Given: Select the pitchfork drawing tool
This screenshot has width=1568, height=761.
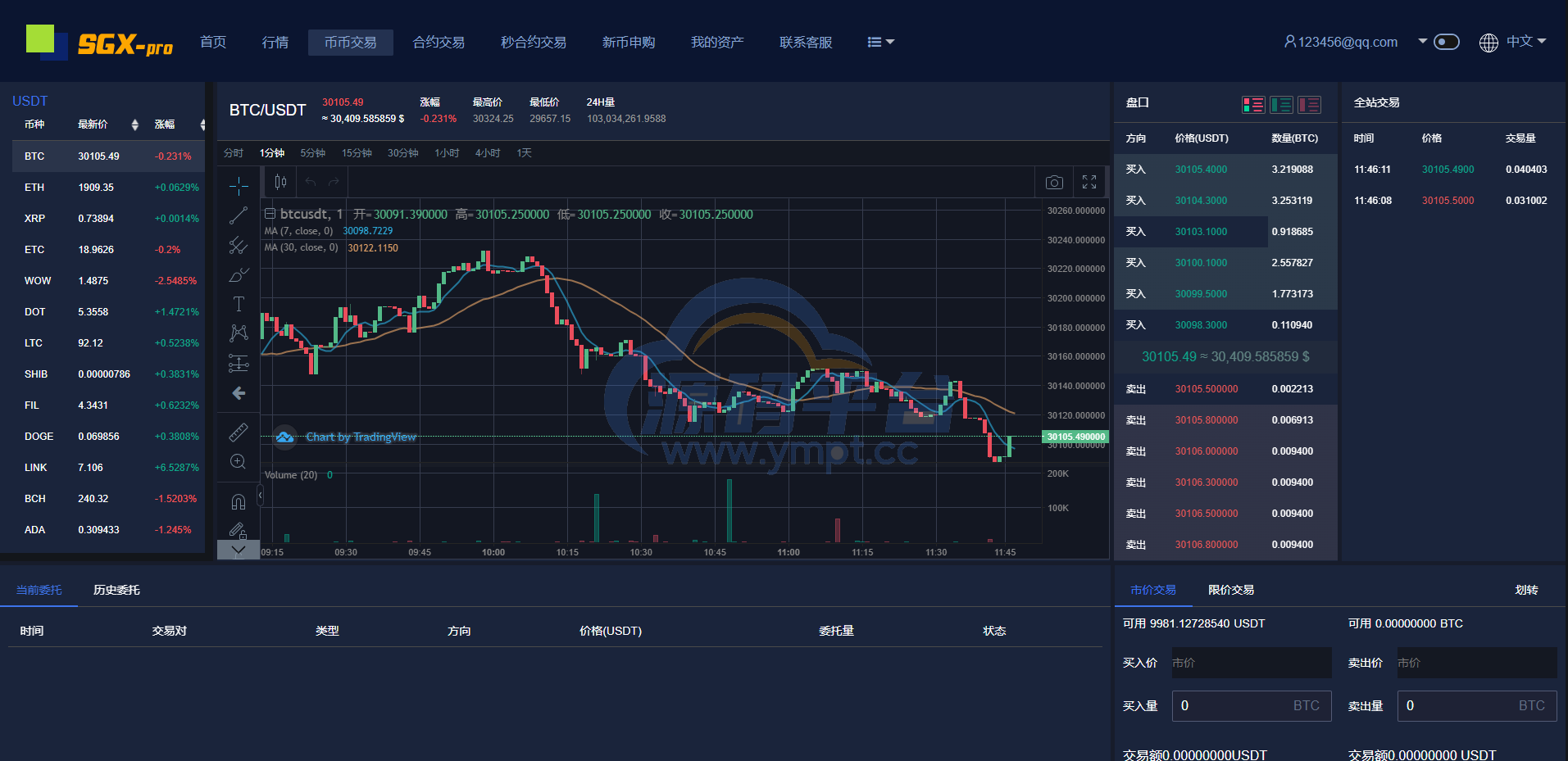Looking at the screenshot, I should 239,245.
